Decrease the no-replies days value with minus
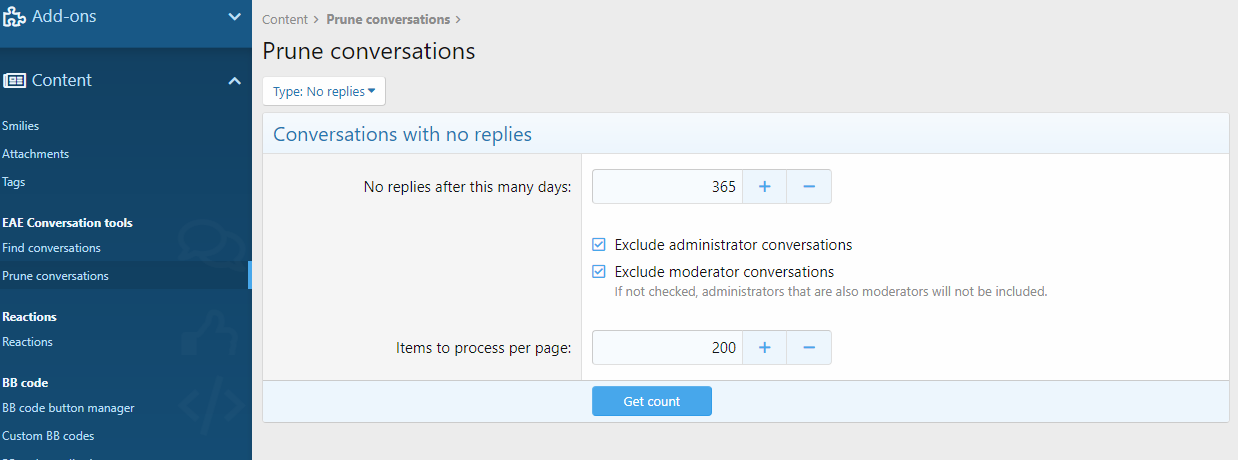Image resolution: width=1238 pixels, height=460 pixels. click(809, 187)
